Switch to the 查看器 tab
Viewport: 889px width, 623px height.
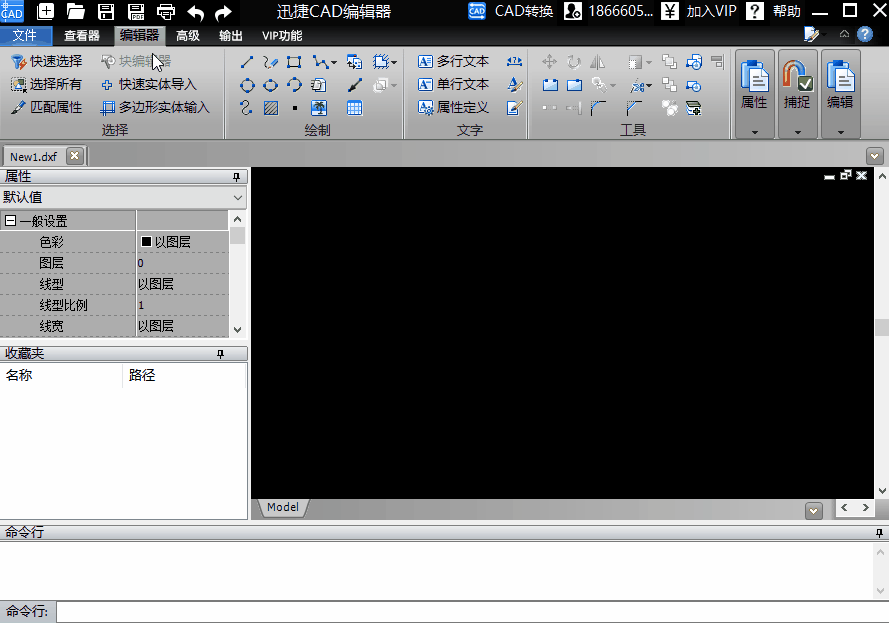pos(82,36)
